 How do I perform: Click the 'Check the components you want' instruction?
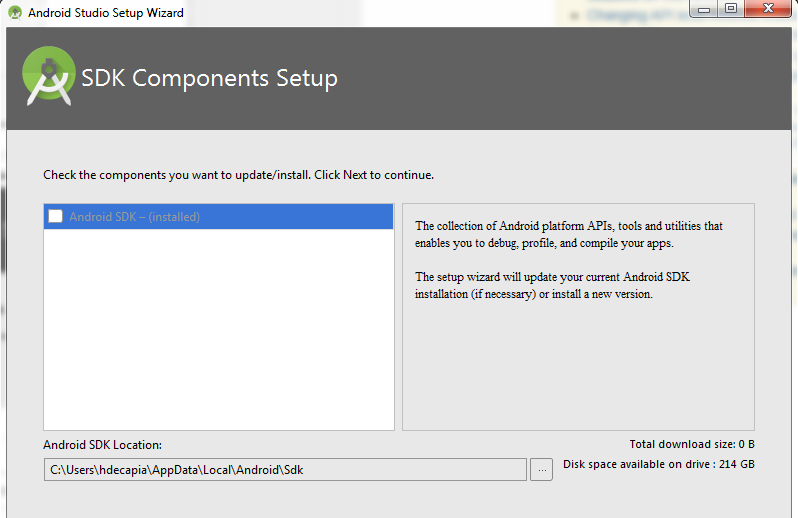point(238,175)
